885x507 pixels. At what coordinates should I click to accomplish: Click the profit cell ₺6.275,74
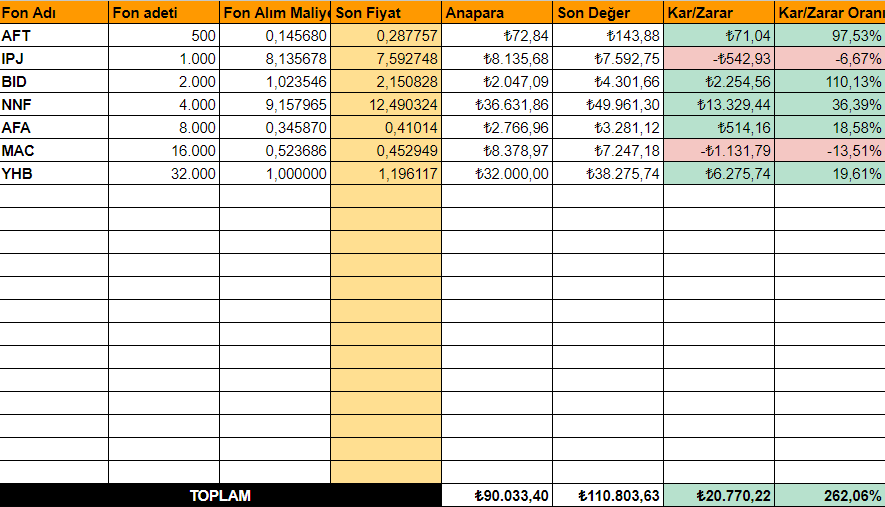(719, 174)
